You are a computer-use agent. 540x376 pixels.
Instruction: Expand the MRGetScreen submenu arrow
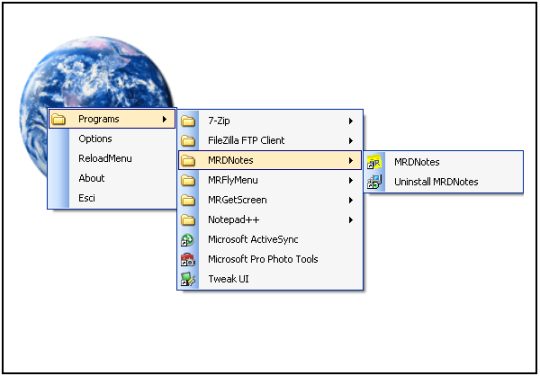[x=351, y=200]
